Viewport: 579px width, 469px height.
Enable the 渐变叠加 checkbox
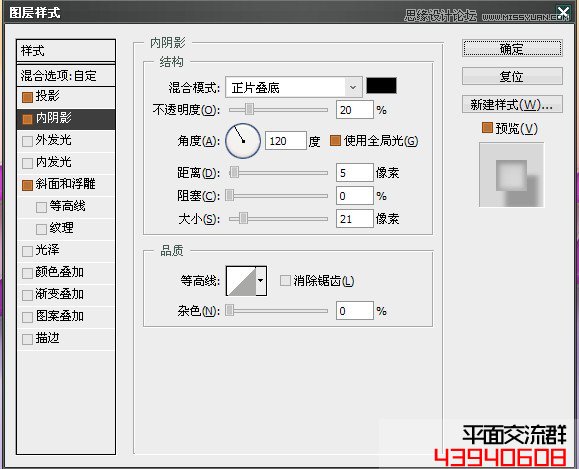click(x=27, y=295)
